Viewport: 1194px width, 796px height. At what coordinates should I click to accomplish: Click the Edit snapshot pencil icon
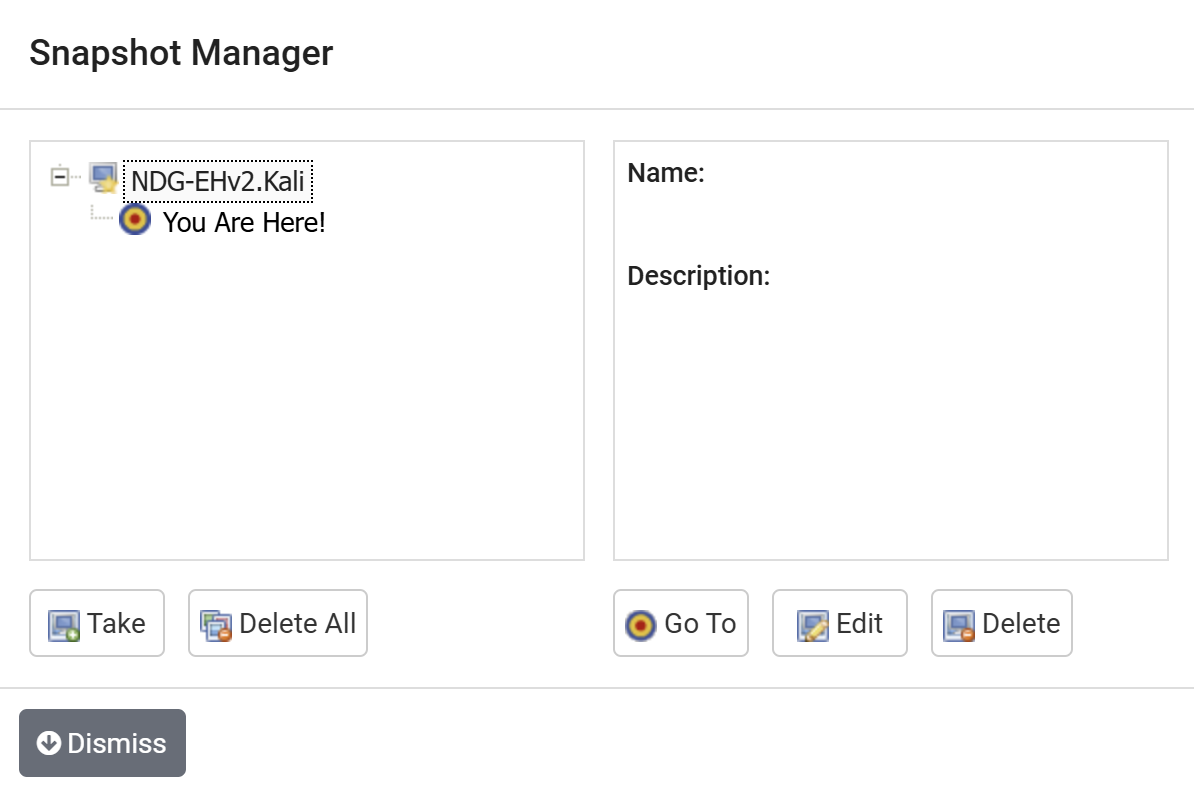coord(812,625)
